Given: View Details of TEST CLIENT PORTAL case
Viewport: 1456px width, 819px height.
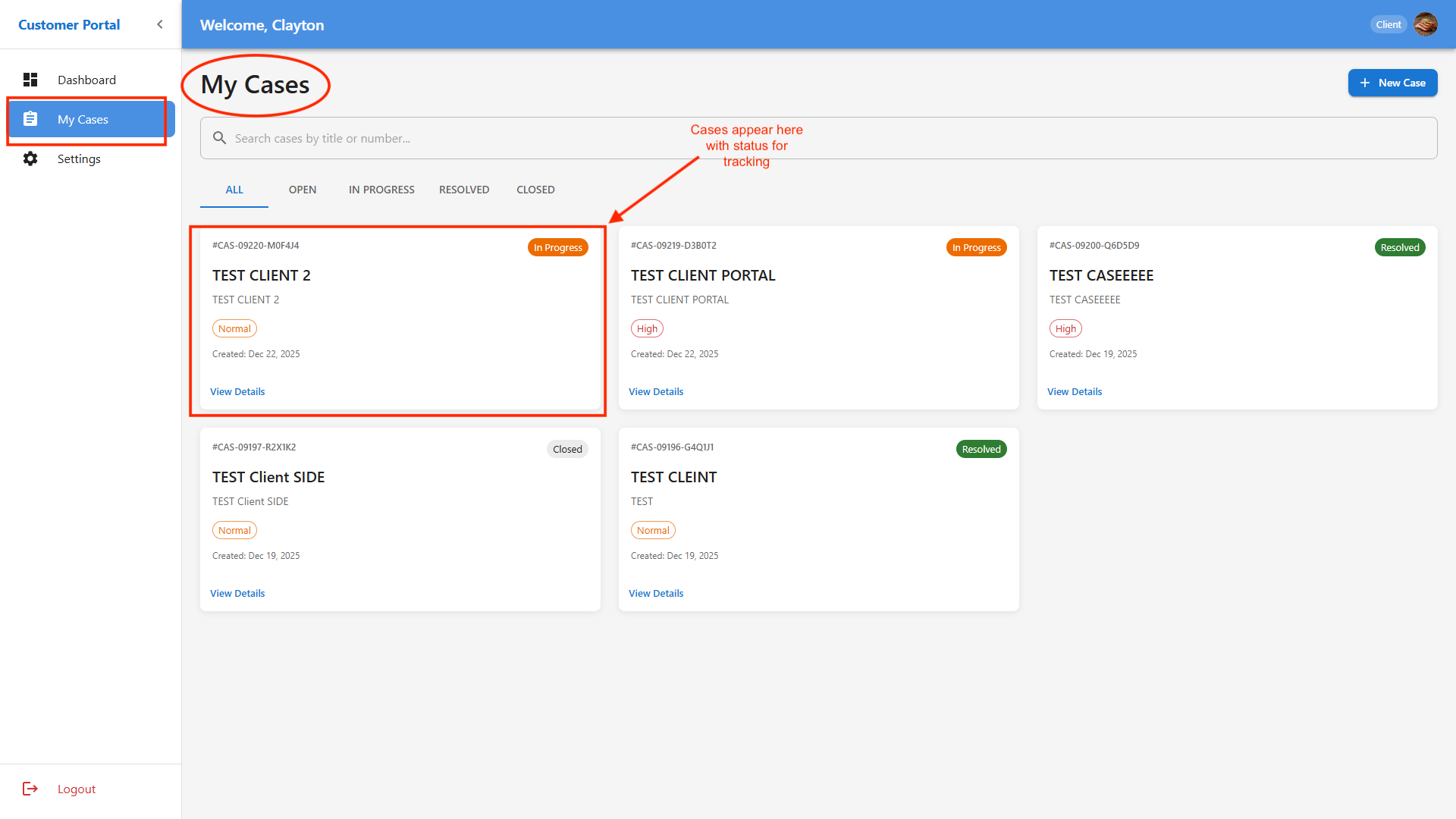Looking at the screenshot, I should point(656,391).
